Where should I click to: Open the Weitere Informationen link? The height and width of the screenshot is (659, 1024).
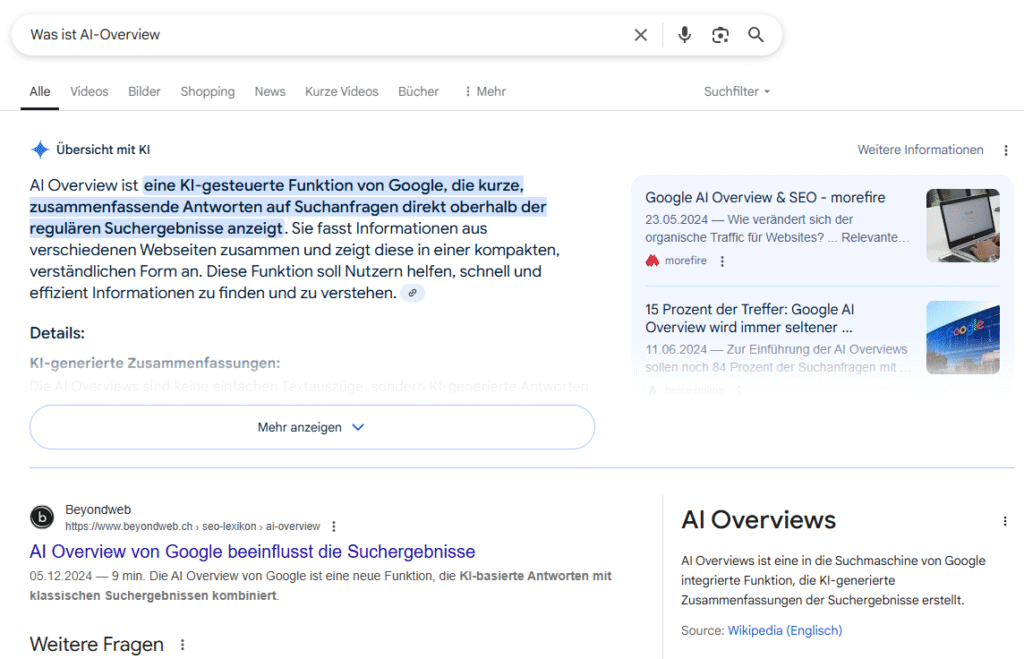(x=920, y=150)
